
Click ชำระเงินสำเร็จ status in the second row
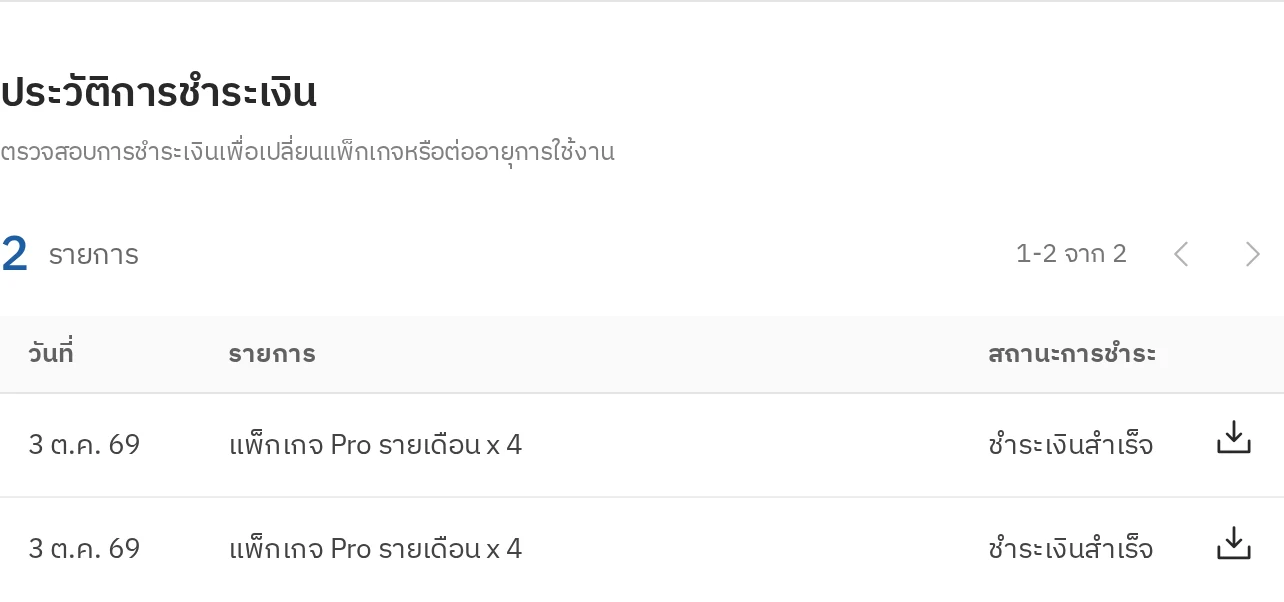point(1070,549)
